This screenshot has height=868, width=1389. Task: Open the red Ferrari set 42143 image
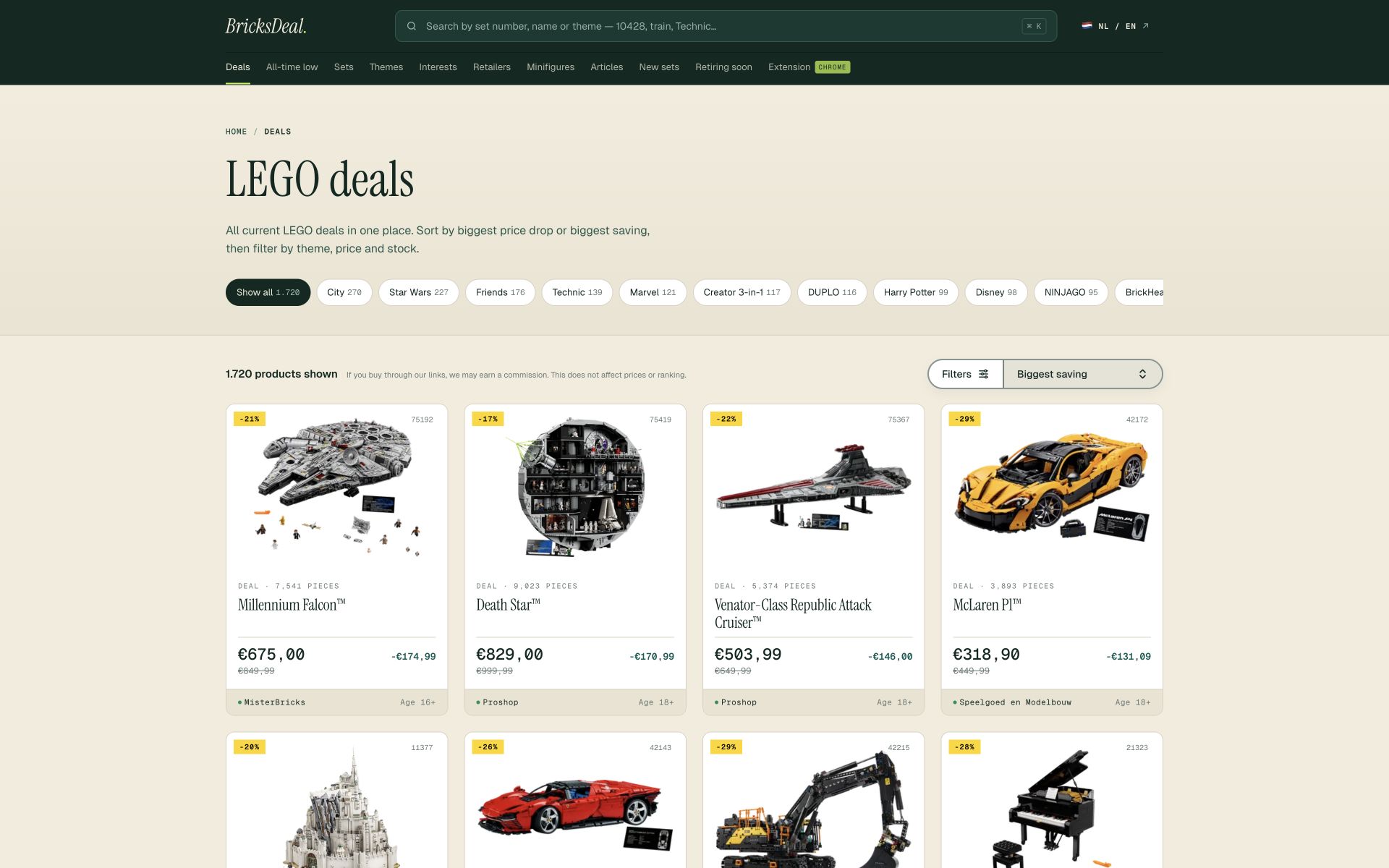[575, 814]
